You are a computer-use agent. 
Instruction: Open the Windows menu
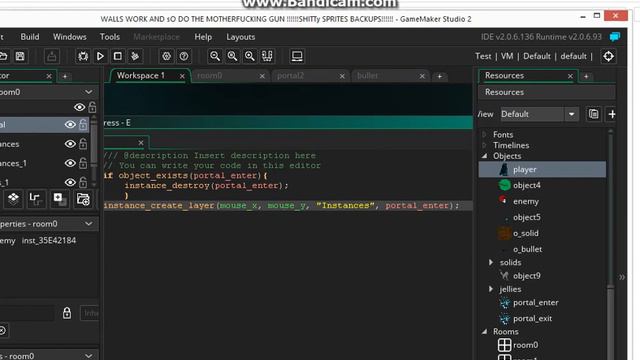point(70,37)
